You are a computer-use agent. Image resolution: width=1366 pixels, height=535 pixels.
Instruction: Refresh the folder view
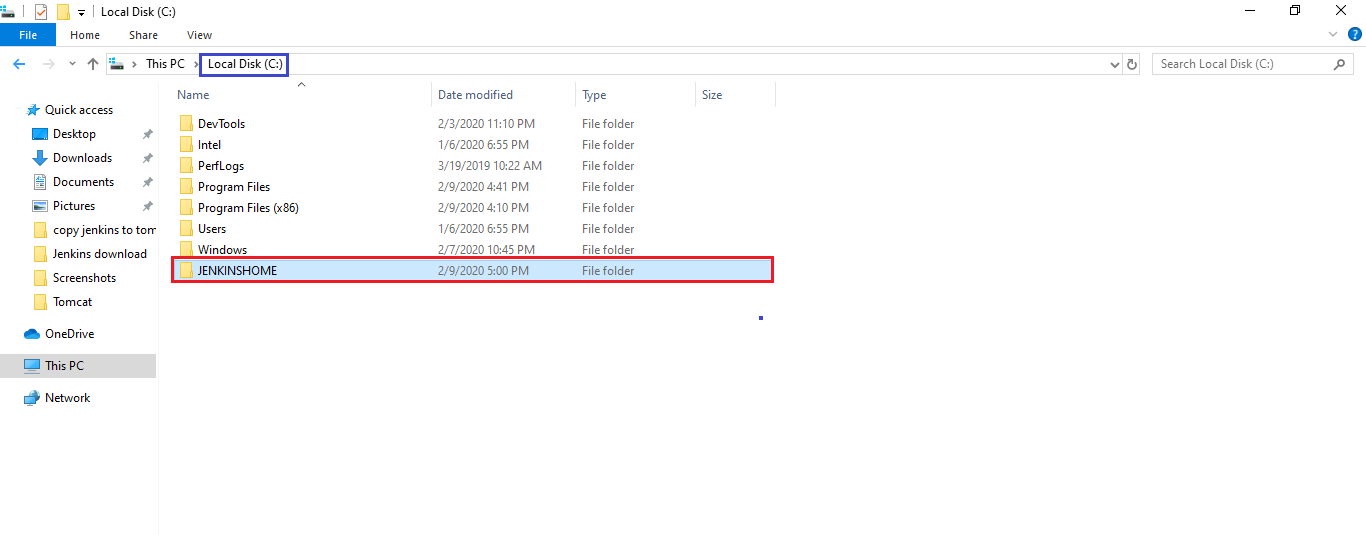[1132, 64]
